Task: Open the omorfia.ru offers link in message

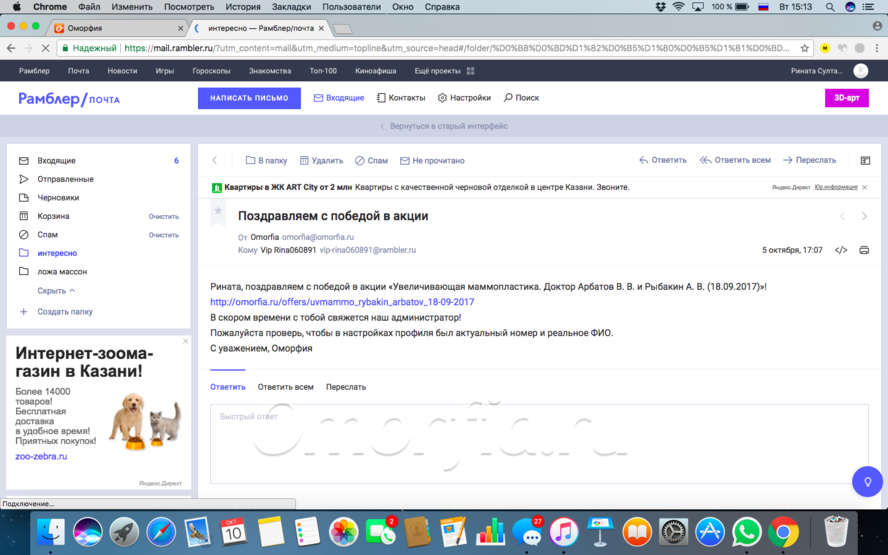Action: coord(342,302)
